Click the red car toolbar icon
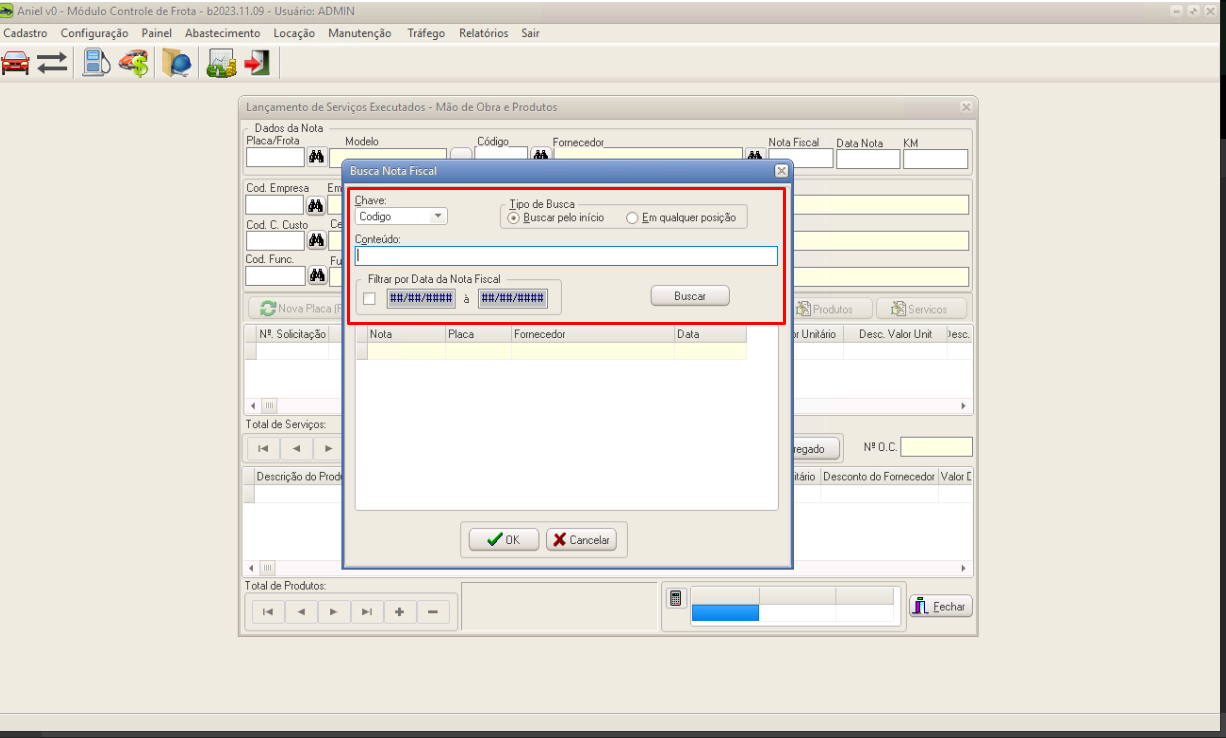 click(x=16, y=63)
